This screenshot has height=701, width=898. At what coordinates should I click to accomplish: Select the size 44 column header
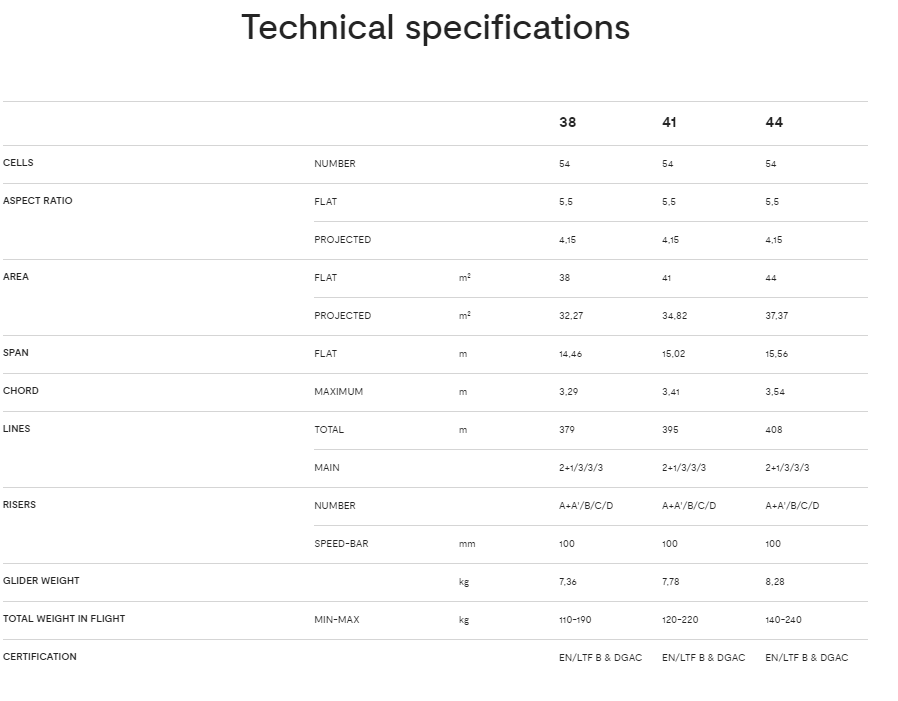tap(774, 123)
